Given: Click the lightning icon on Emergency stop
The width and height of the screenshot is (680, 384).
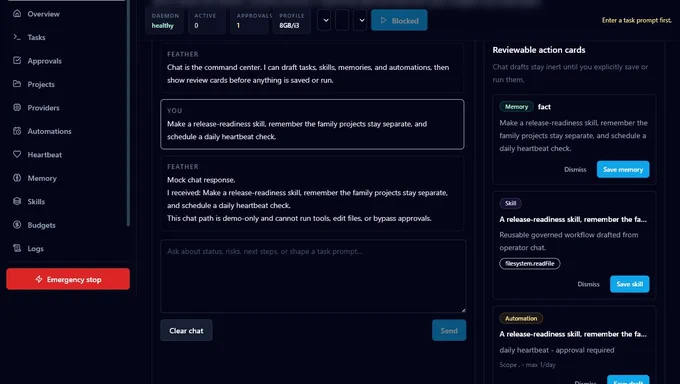Looking at the screenshot, I should (39, 279).
